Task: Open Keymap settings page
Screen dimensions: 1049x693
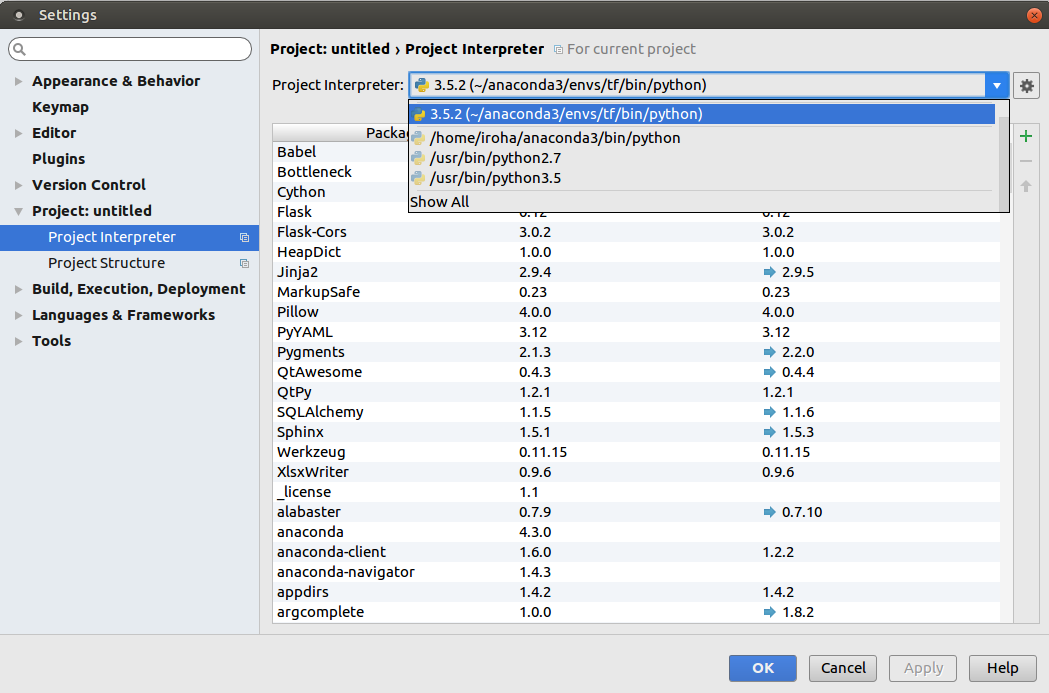Action: pyautogui.click(x=60, y=108)
